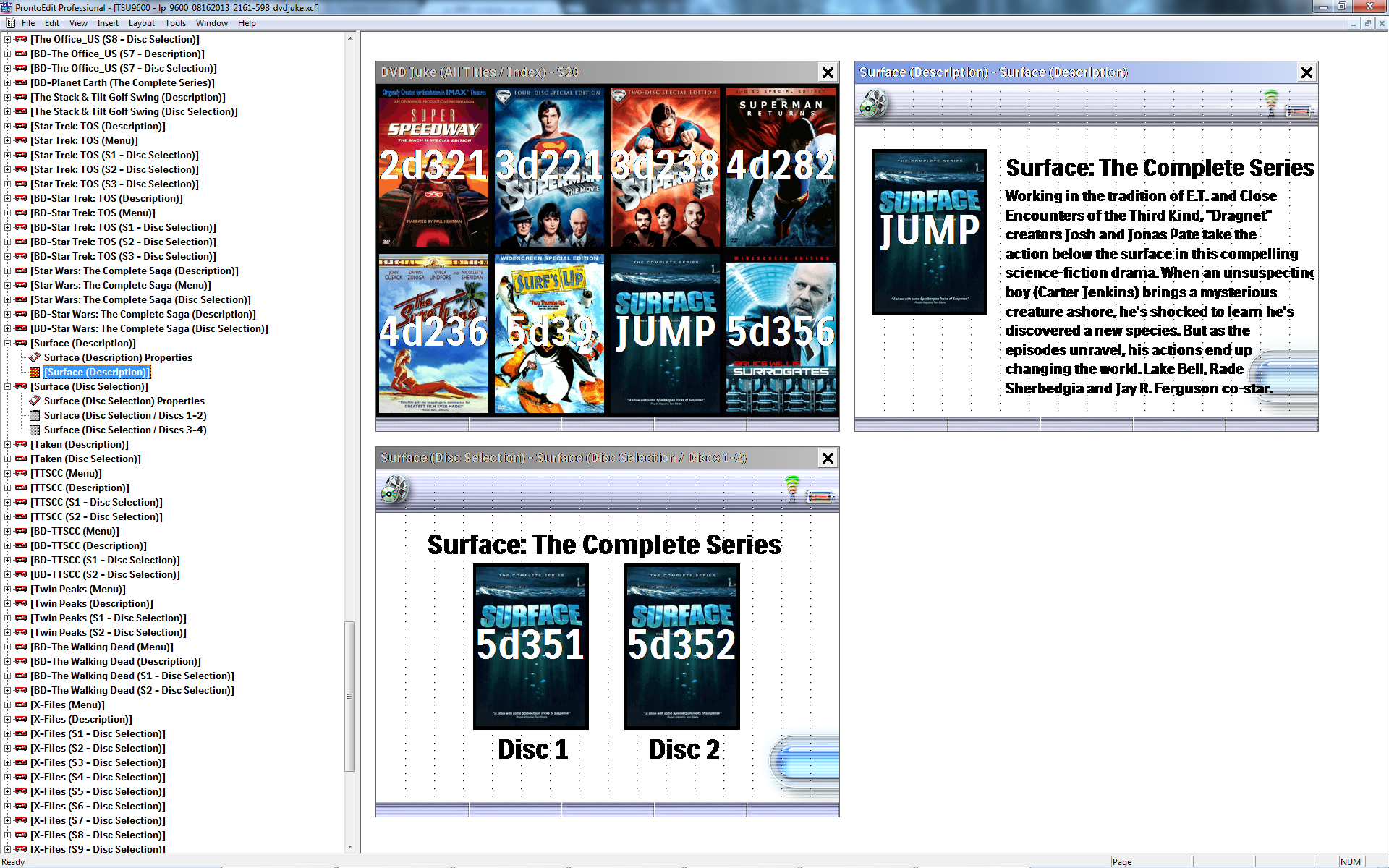Open the View menu
This screenshot has height=868, width=1389.
point(78,23)
